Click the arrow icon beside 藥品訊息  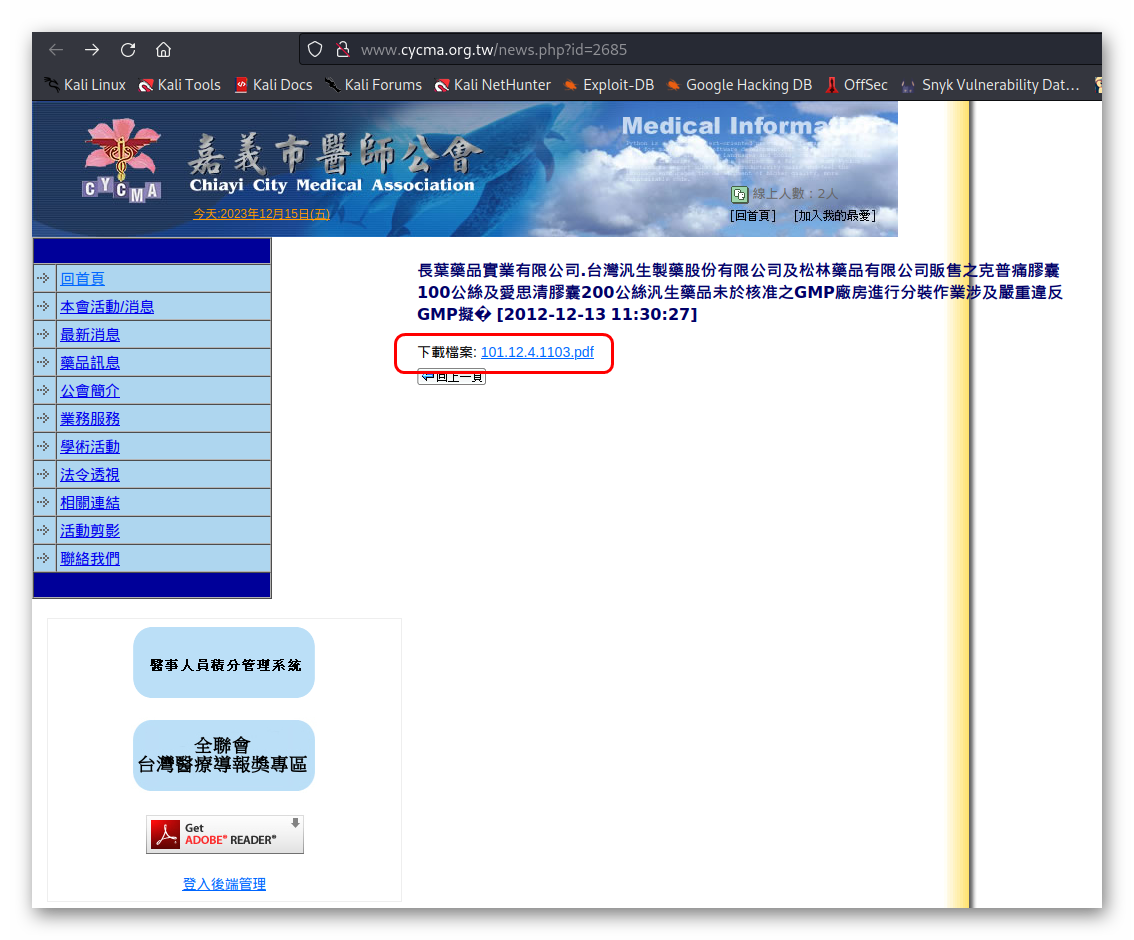pos(43,362)
